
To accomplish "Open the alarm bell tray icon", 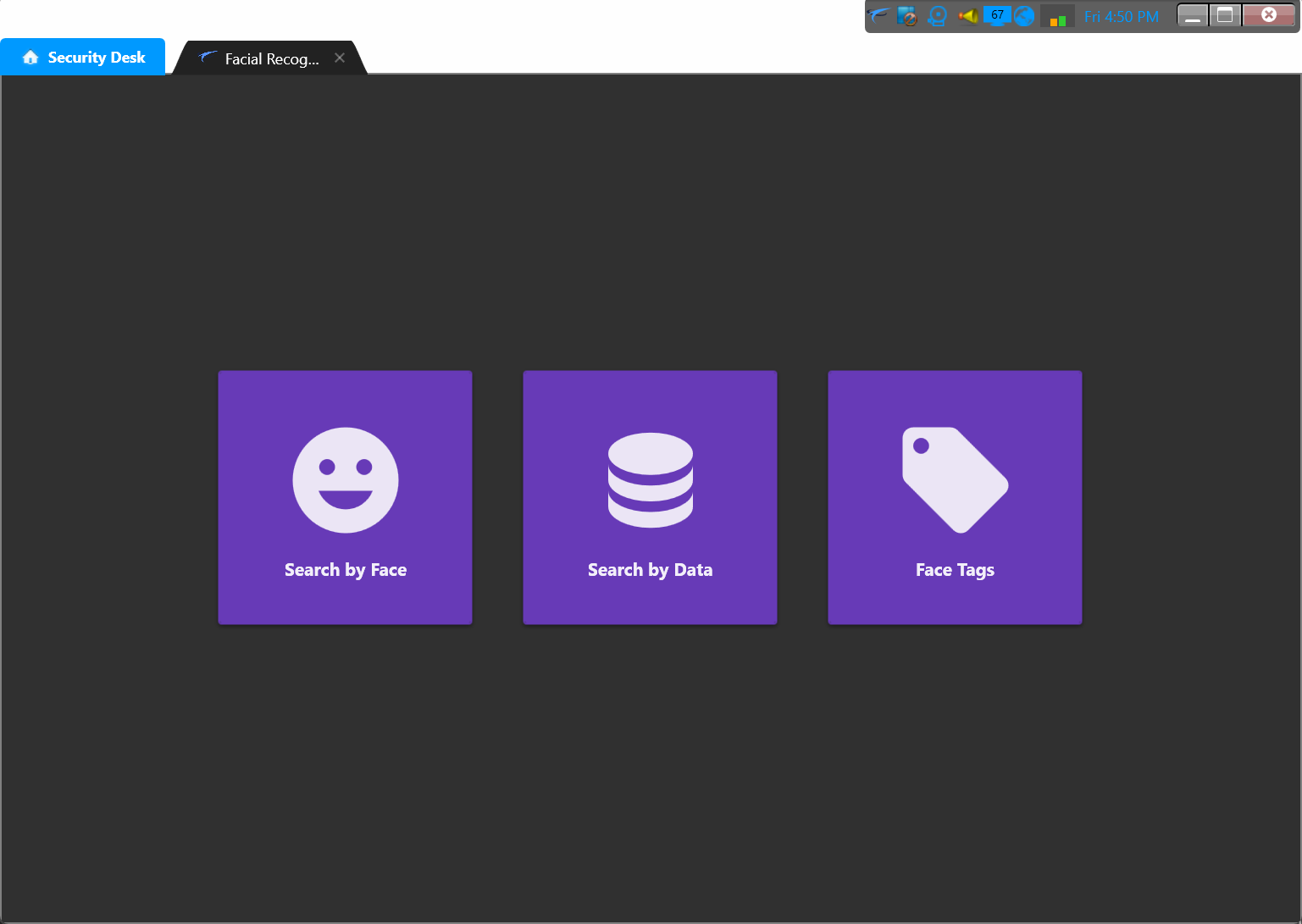I will click(x=938, y=16).
